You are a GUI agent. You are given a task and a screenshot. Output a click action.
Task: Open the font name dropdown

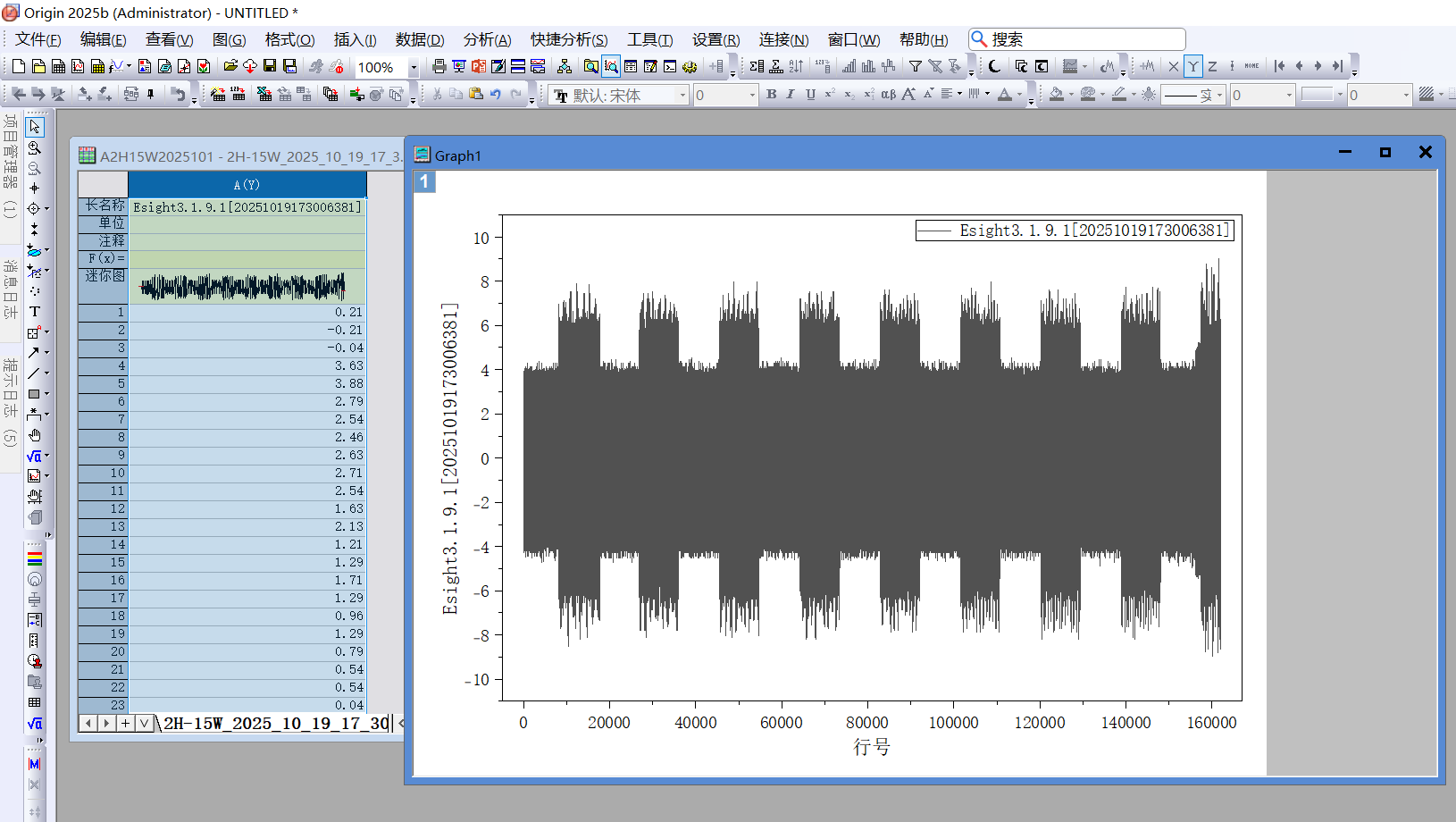[682, 96]
